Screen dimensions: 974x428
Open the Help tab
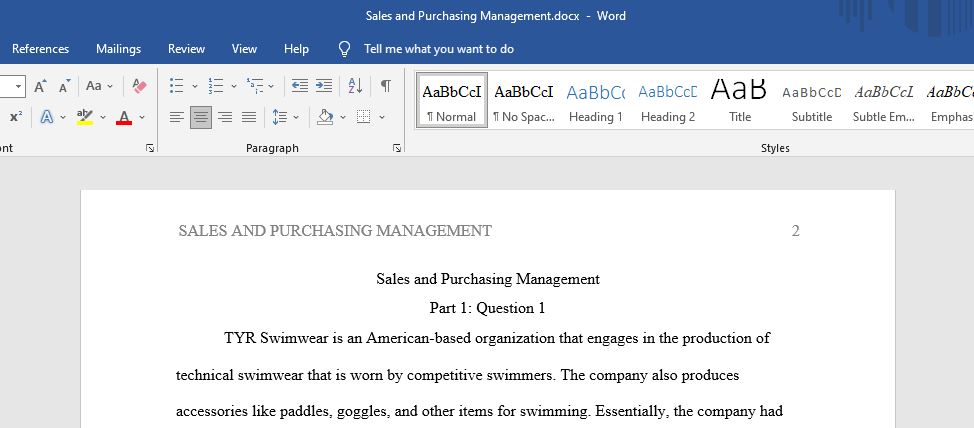296,48
